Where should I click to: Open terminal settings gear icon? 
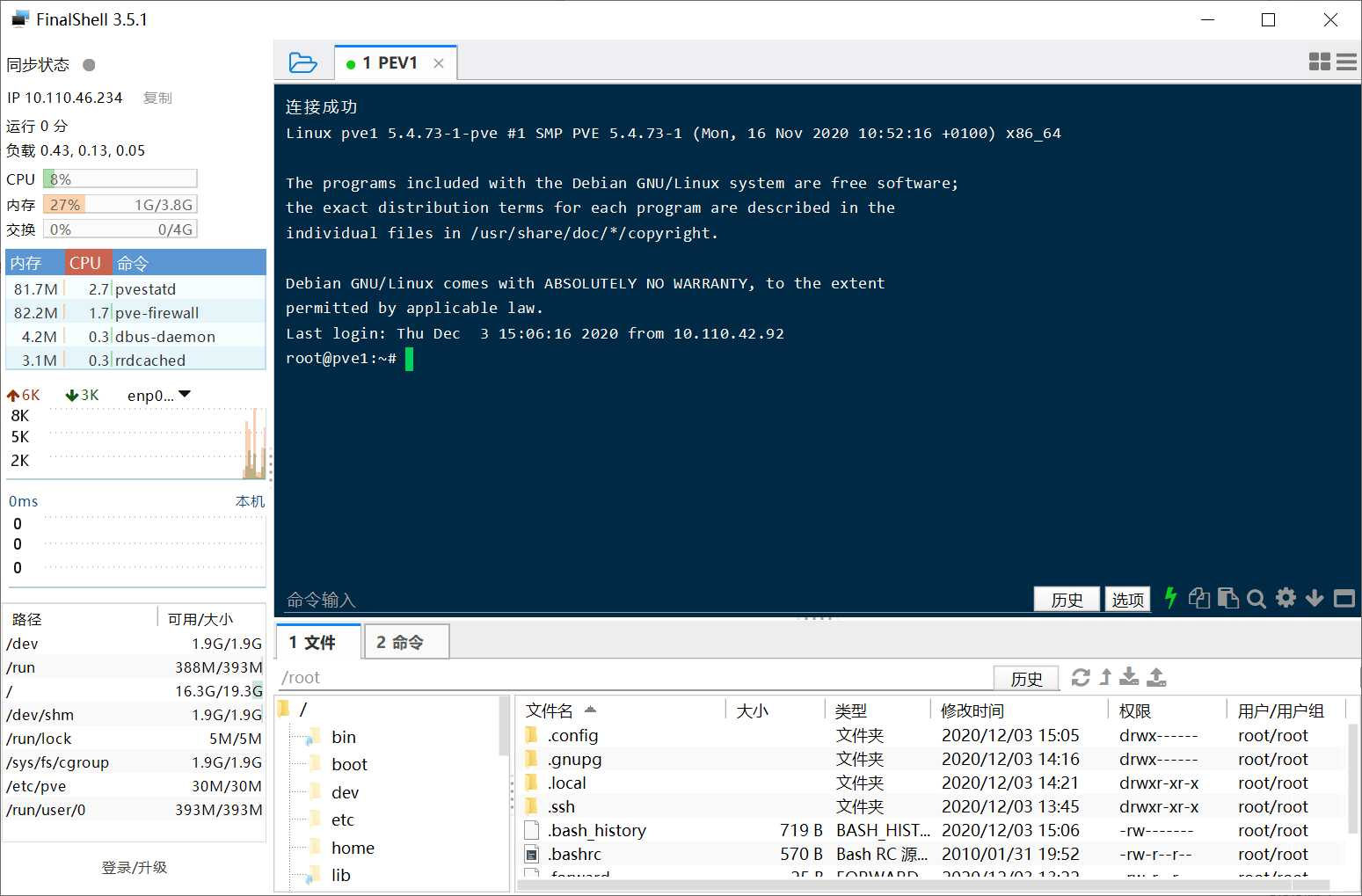click(1286, 598)
